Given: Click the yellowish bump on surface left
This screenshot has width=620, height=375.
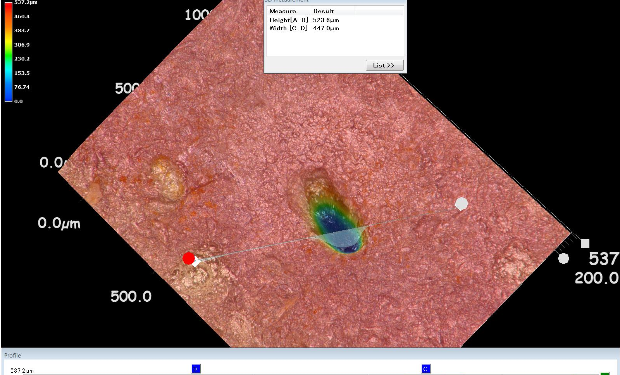Looking at the screenshot, I should (168, 179).
